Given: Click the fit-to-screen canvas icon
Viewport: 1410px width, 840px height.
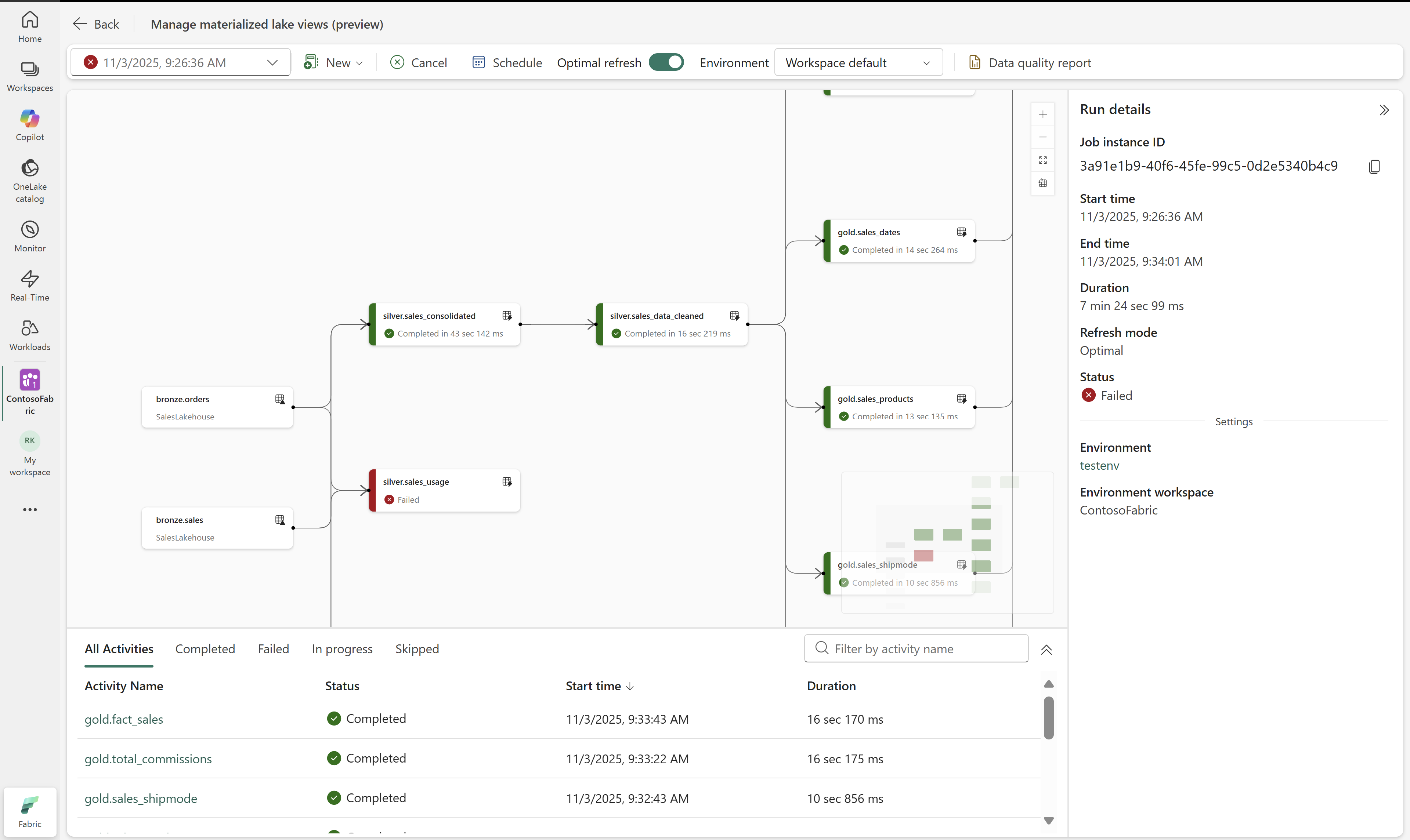Looking at the screenshot, I should [1042, 160].
